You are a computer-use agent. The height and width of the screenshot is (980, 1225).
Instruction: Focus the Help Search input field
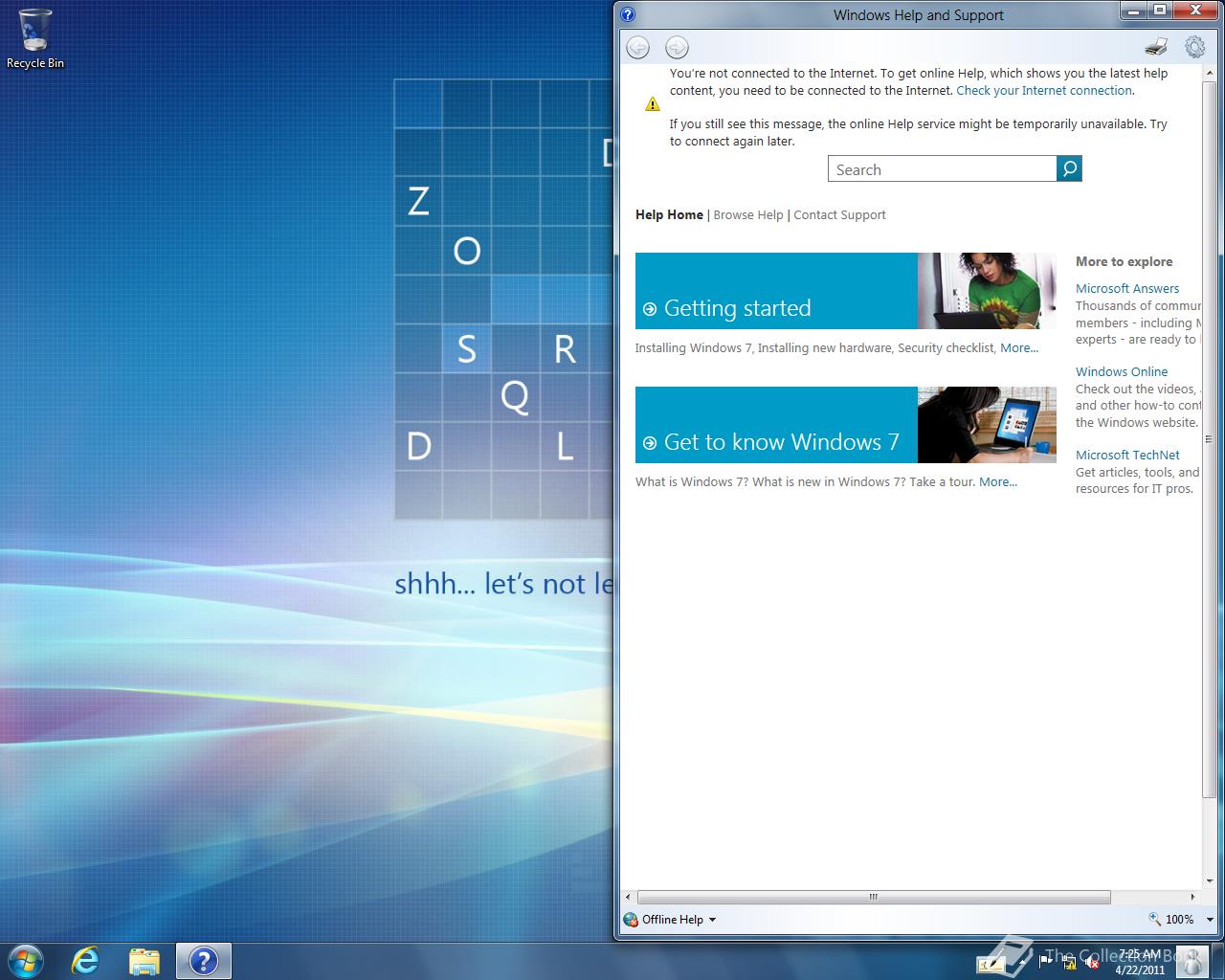[x=943, y=169]
